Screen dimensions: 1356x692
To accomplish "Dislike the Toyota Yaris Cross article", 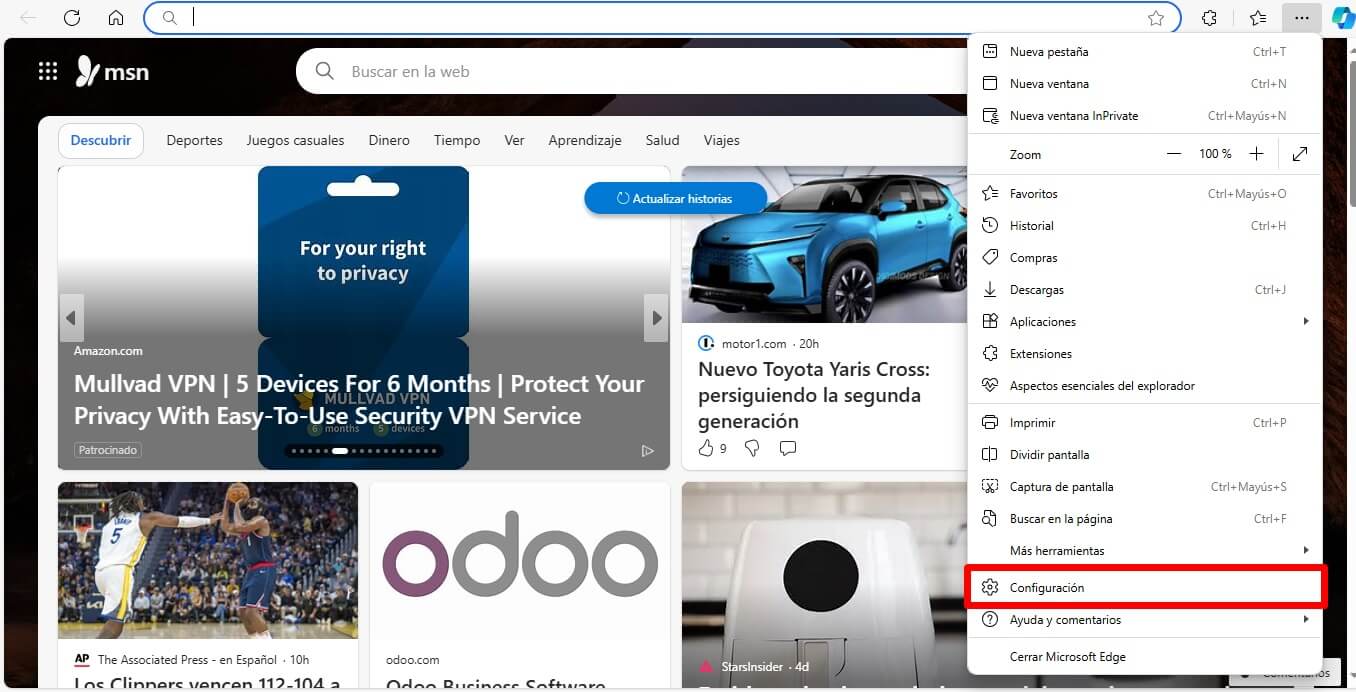I will [752, 448].
